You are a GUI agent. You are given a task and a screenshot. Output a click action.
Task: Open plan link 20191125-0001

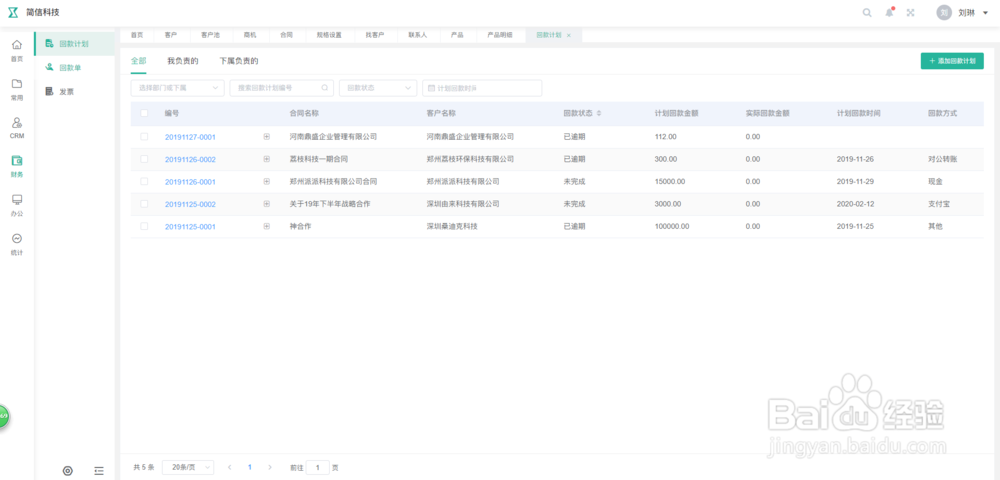click(190, 226)
